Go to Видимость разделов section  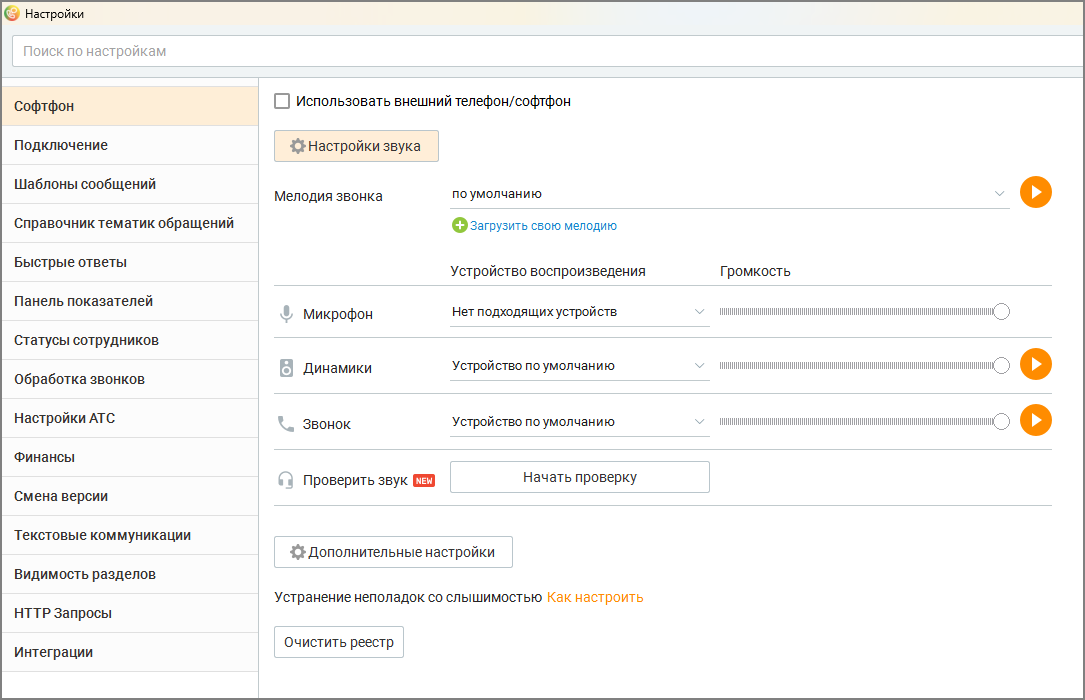coord(130,574)
